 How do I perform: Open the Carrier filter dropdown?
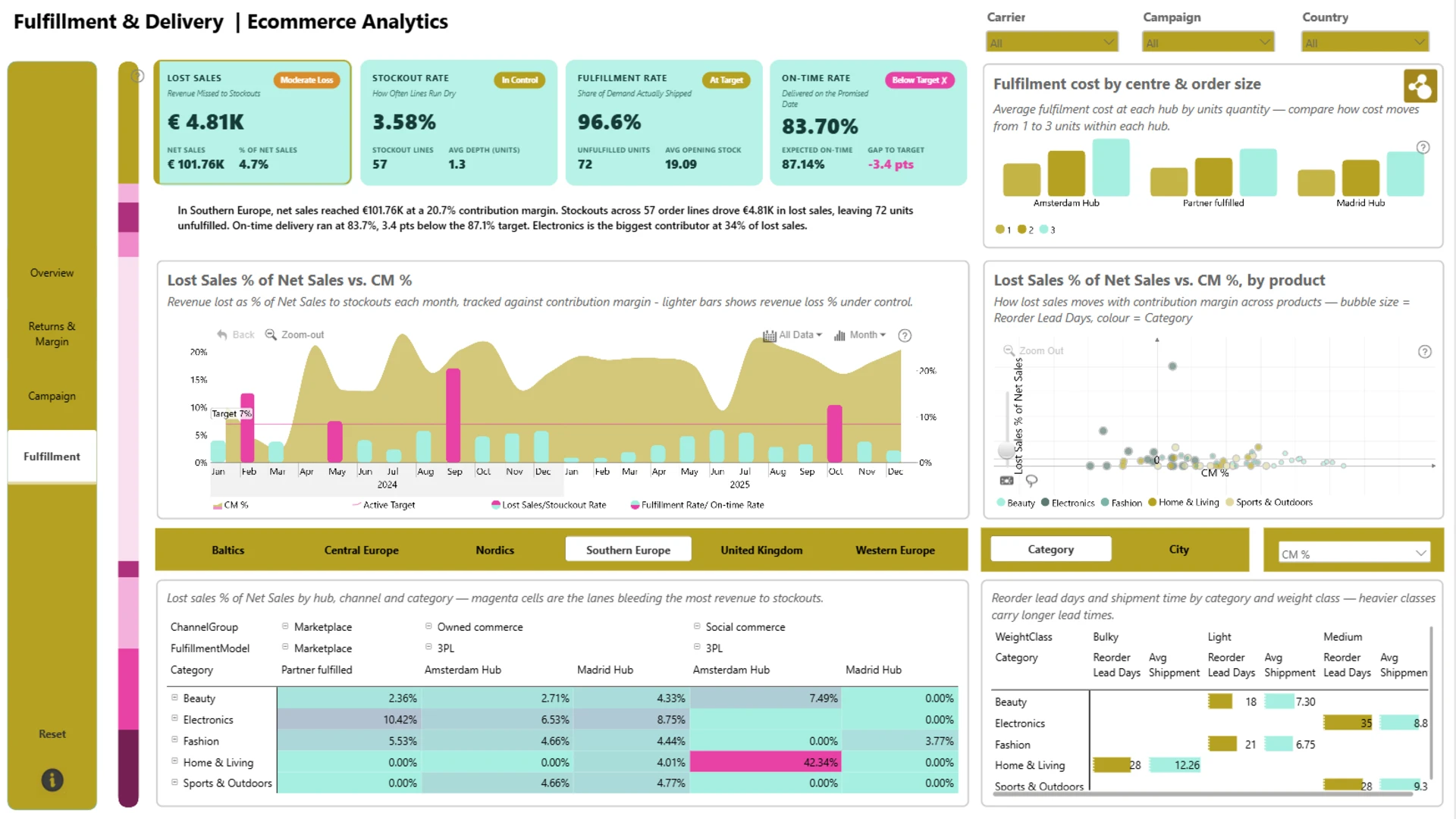[x=1052, y=42]
